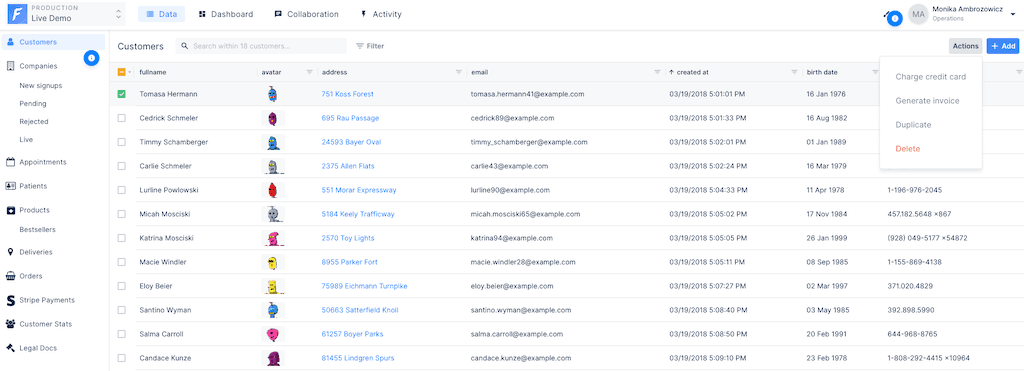The width and height of the screenshot is (1024, 371).
Task: Click Tomasa Hermann's avatar image
Action: [x=273, y=94]
